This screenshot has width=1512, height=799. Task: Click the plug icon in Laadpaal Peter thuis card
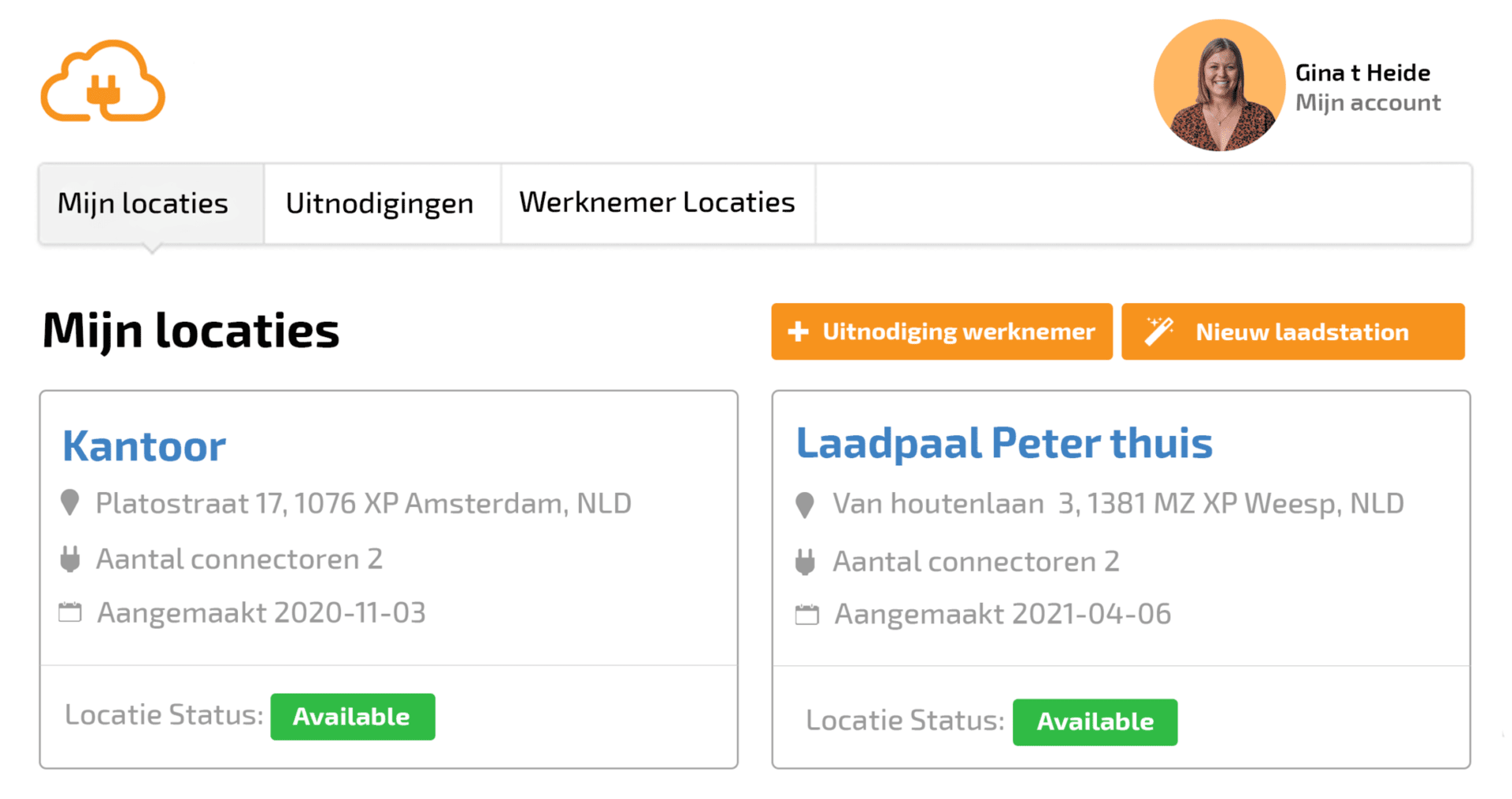pos(805,562)
